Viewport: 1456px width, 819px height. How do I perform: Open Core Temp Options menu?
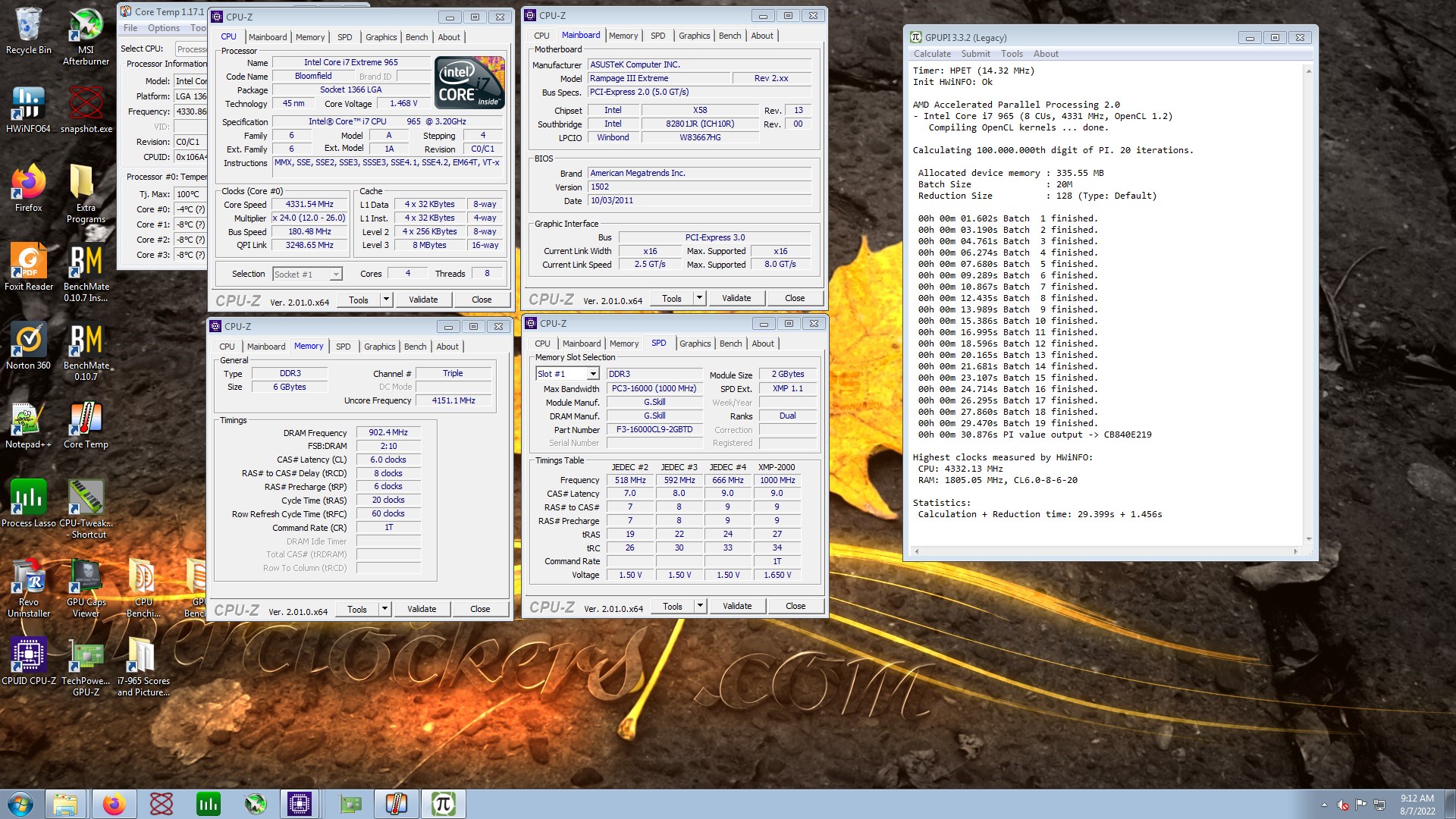coord(164,28)
